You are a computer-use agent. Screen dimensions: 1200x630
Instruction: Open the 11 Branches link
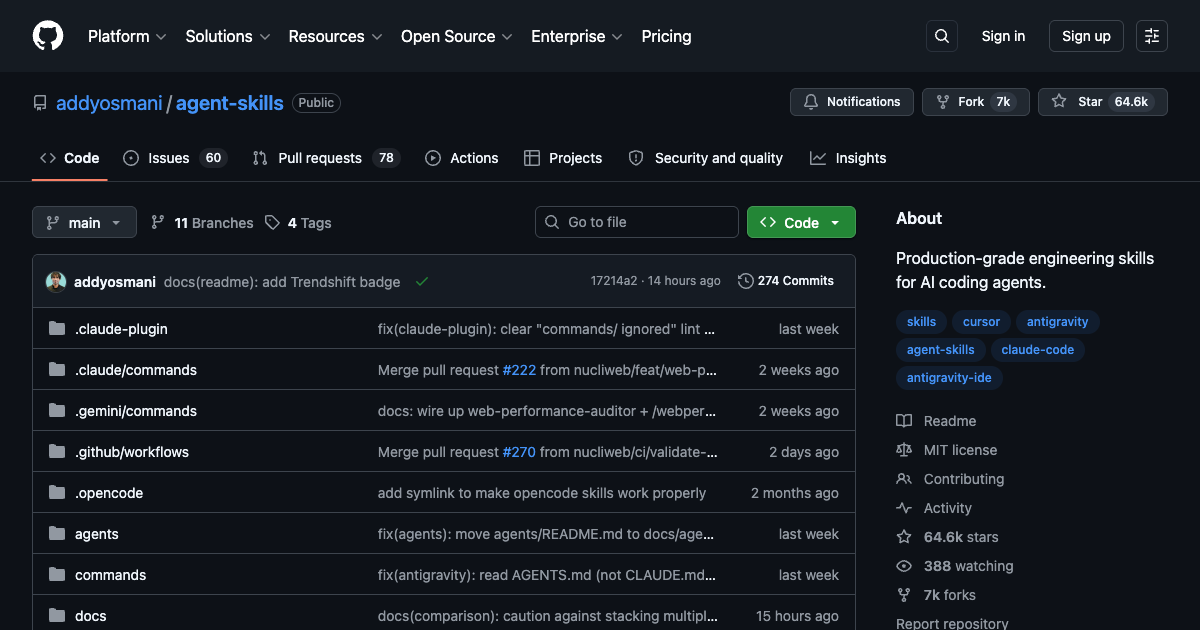(202, 223)
